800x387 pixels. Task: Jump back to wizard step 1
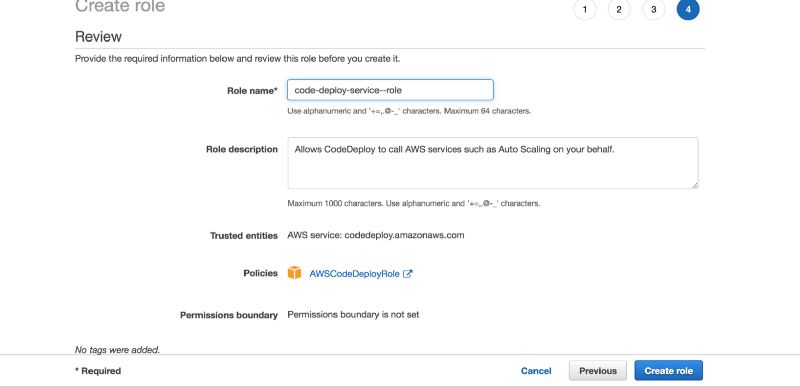point(585,9)
